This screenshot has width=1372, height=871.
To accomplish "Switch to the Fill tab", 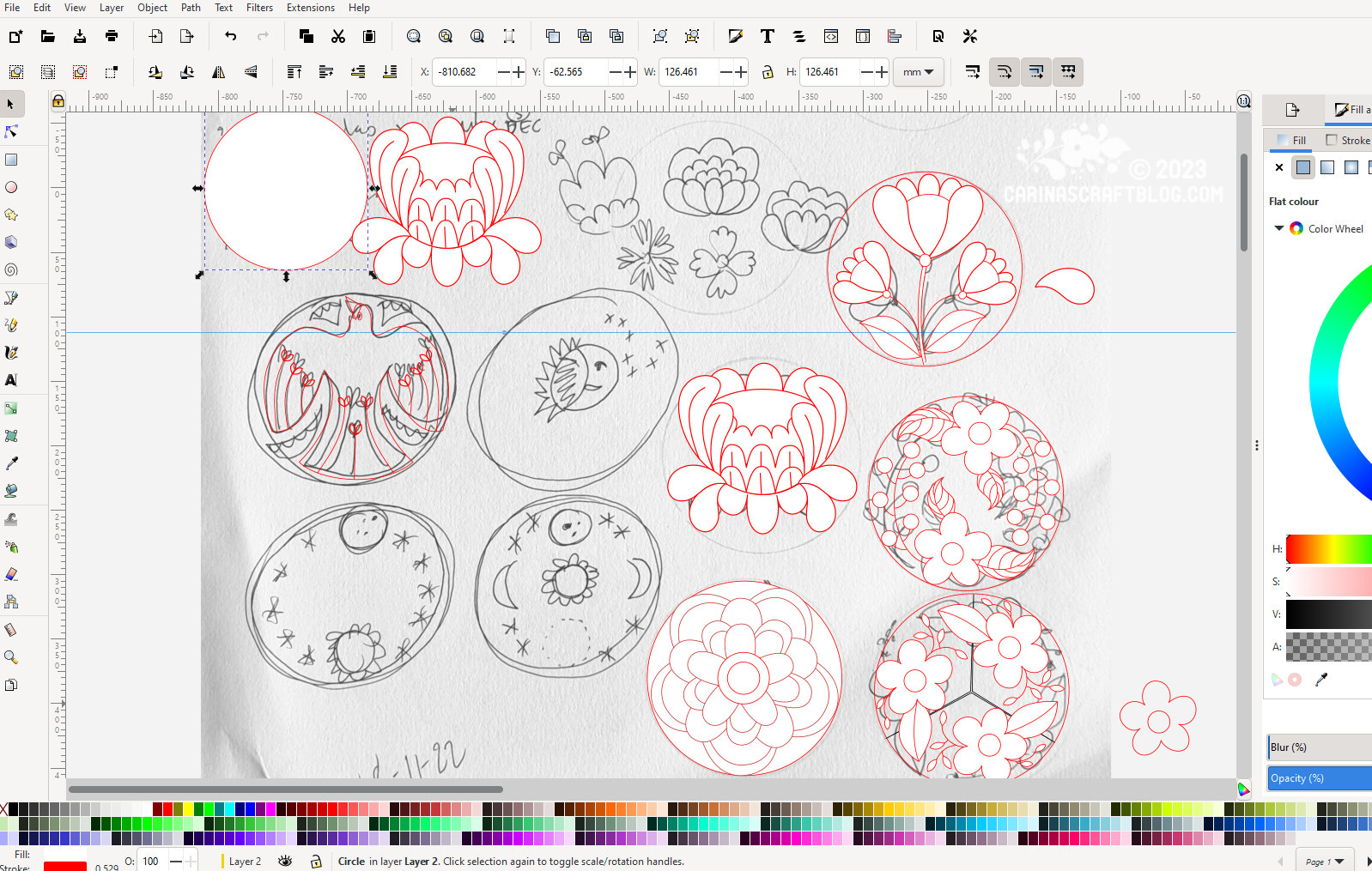I will click(x=1291, y=140).
